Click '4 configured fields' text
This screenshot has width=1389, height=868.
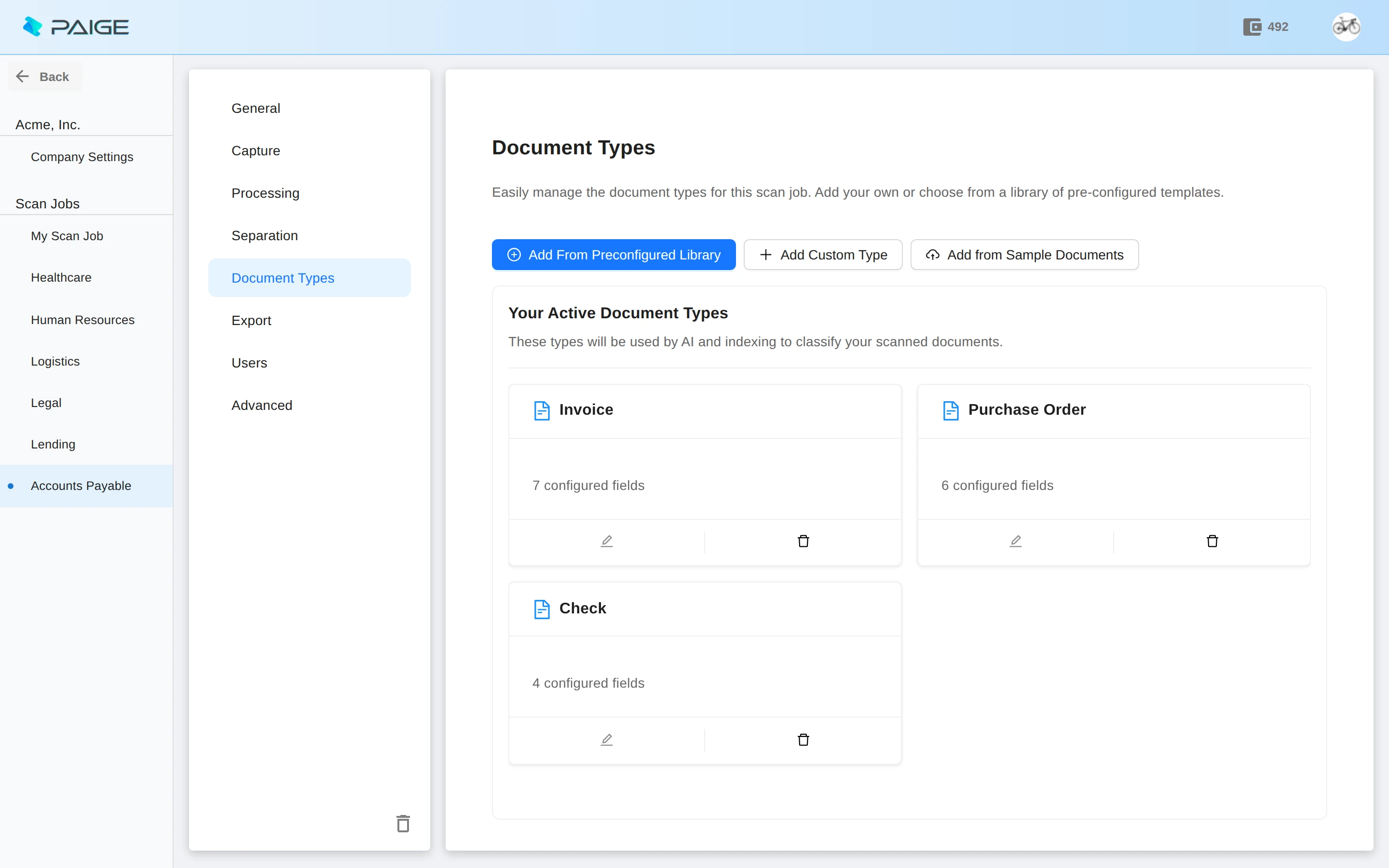click(588, 683)
